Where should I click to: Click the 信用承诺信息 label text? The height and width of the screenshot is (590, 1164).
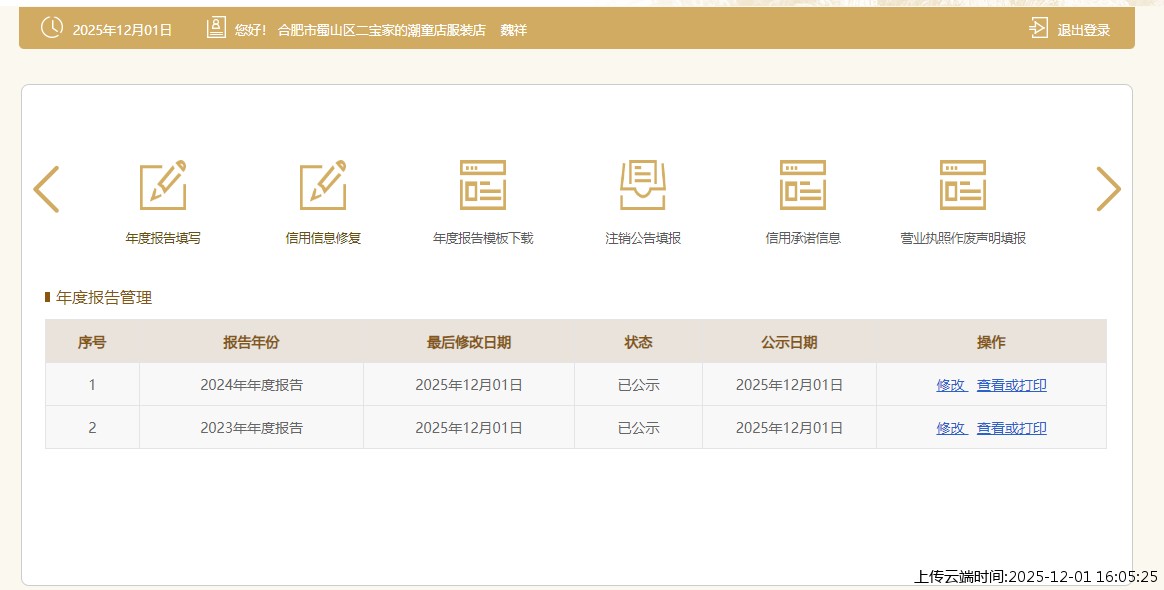pyautogui.click(x=803, y=238)
